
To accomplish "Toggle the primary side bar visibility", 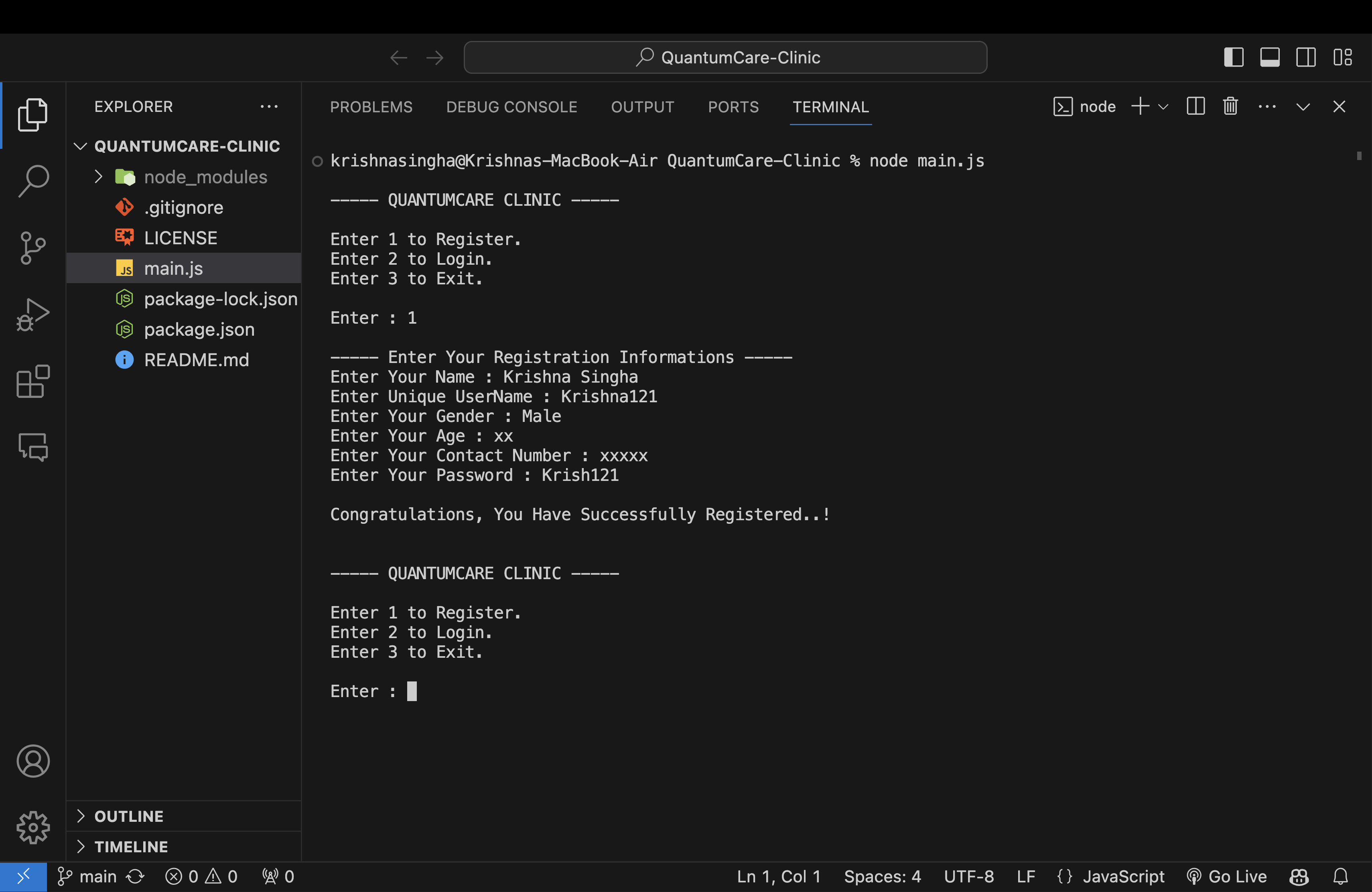I will point(1234,57).
